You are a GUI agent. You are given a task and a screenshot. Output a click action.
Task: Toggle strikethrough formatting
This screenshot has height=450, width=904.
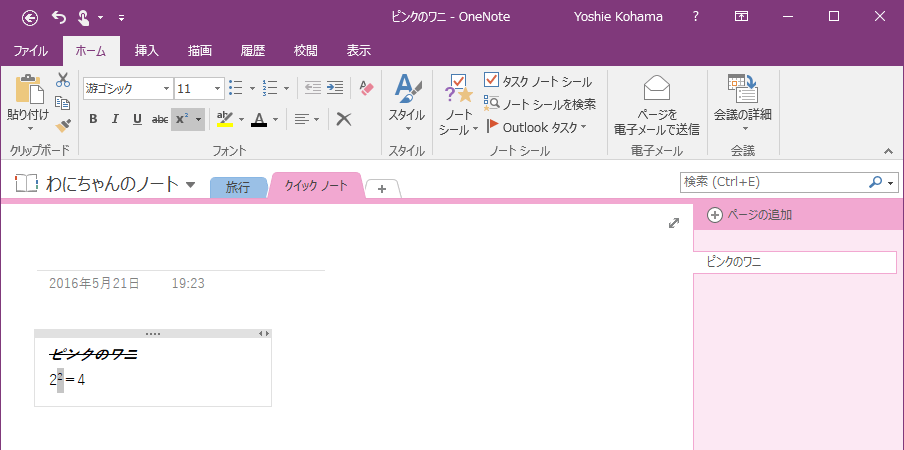[x=160, y=119]
